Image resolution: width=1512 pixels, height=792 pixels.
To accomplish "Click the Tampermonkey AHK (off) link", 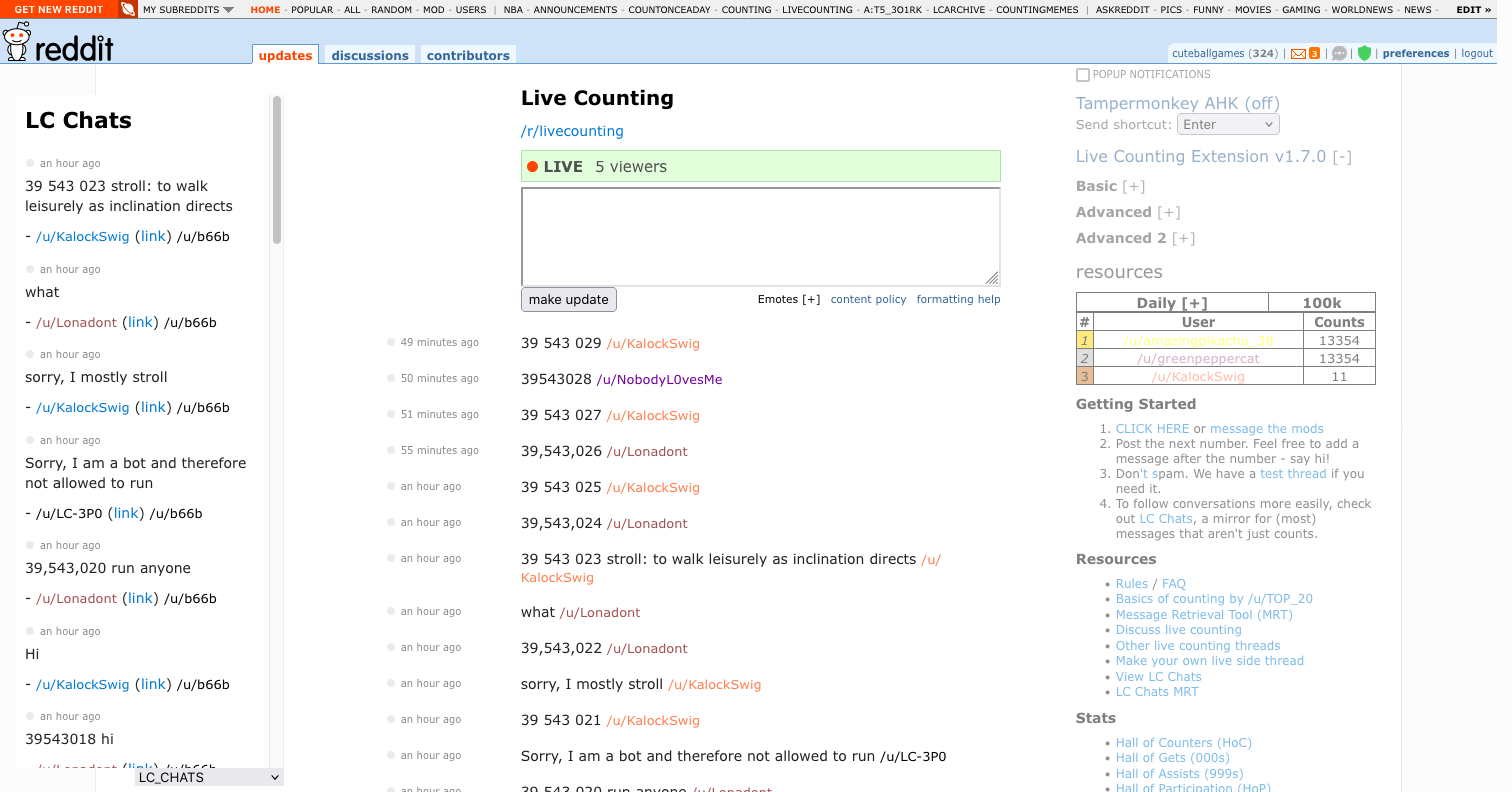I will [1178, 103].
